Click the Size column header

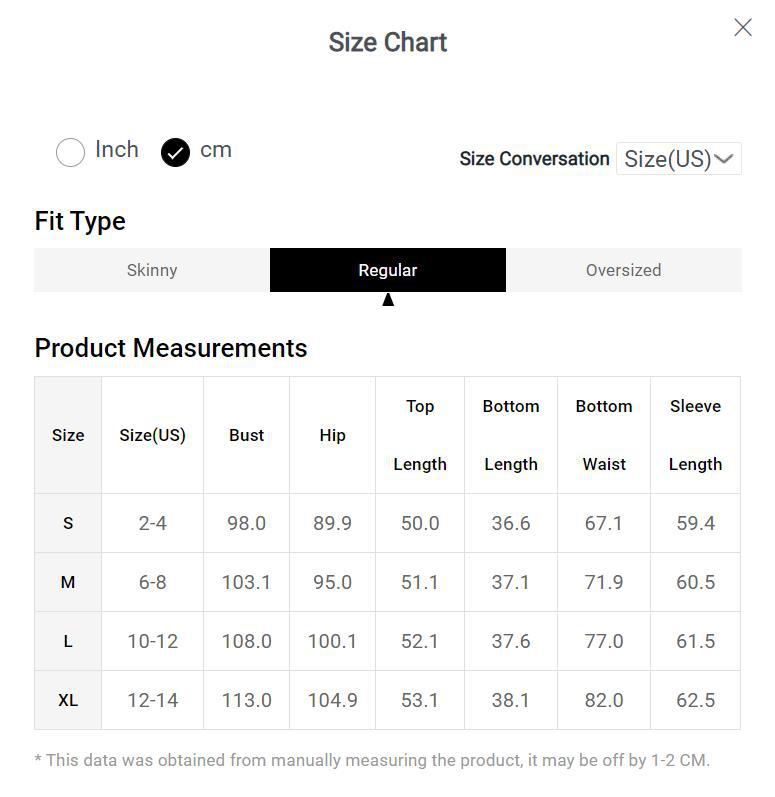[x=68, y=435]
